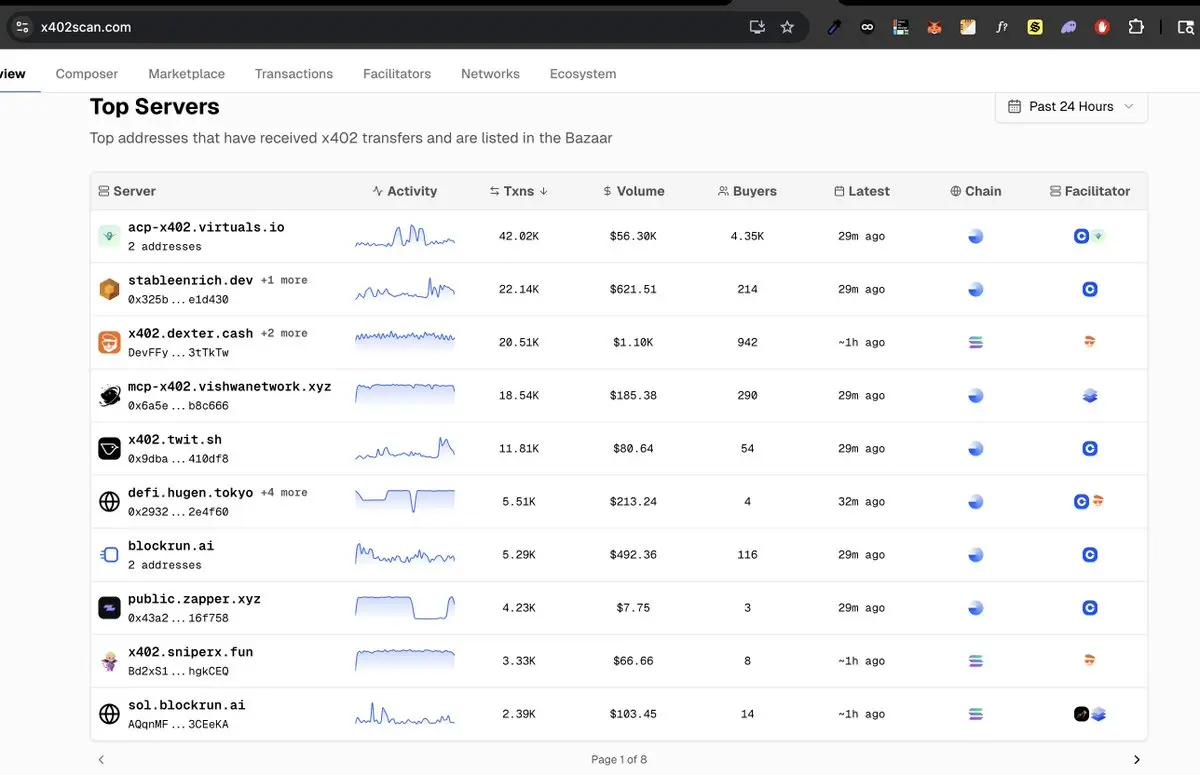Screen dimensions: 1200x775
Task: Bookmark this page with the star icon
Action: pos(787,27)
